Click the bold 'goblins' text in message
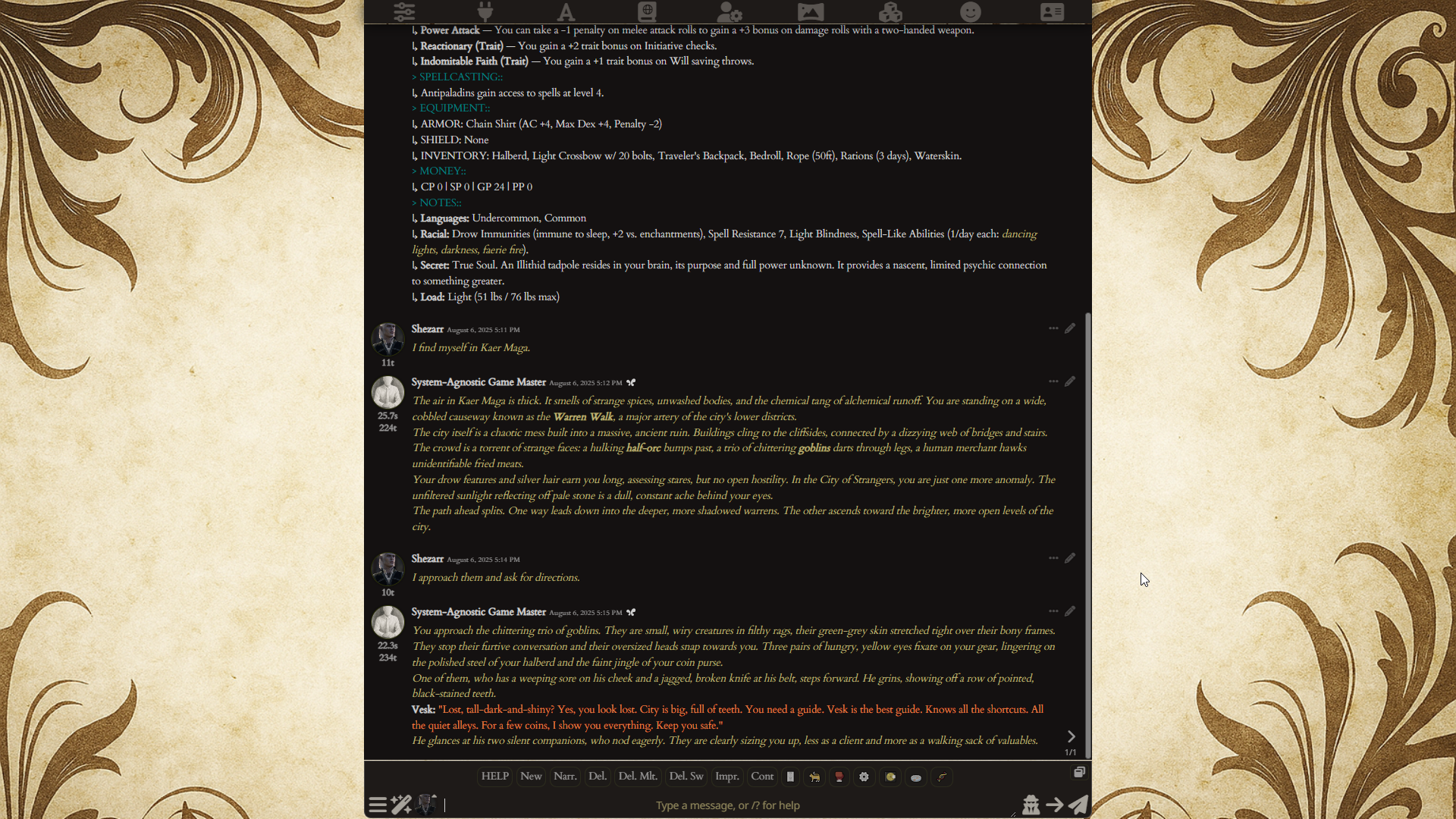This screenshot has width=1456, height=819. (x=814, y=448)
